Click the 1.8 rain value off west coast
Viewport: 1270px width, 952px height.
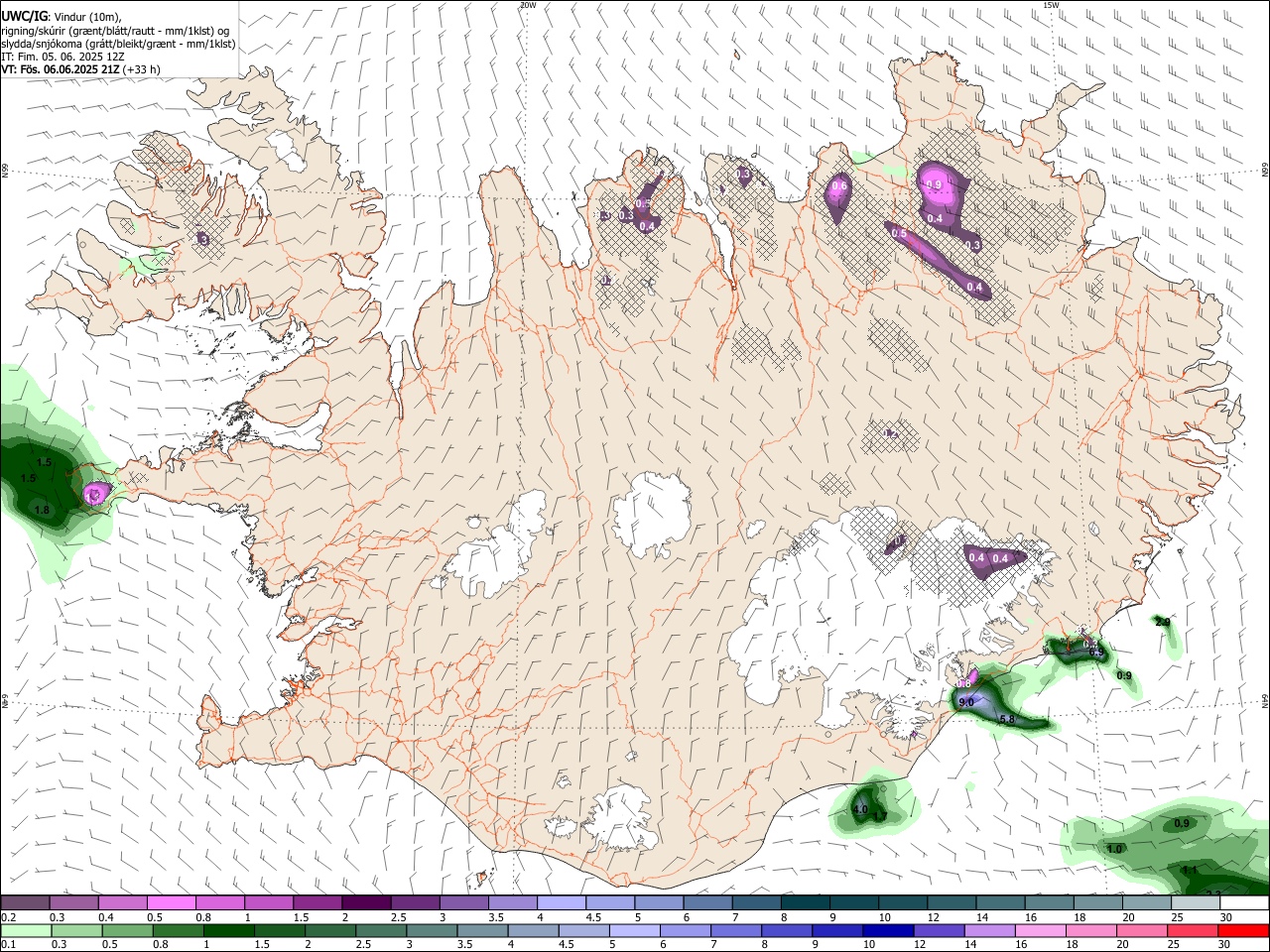[42, 510]
